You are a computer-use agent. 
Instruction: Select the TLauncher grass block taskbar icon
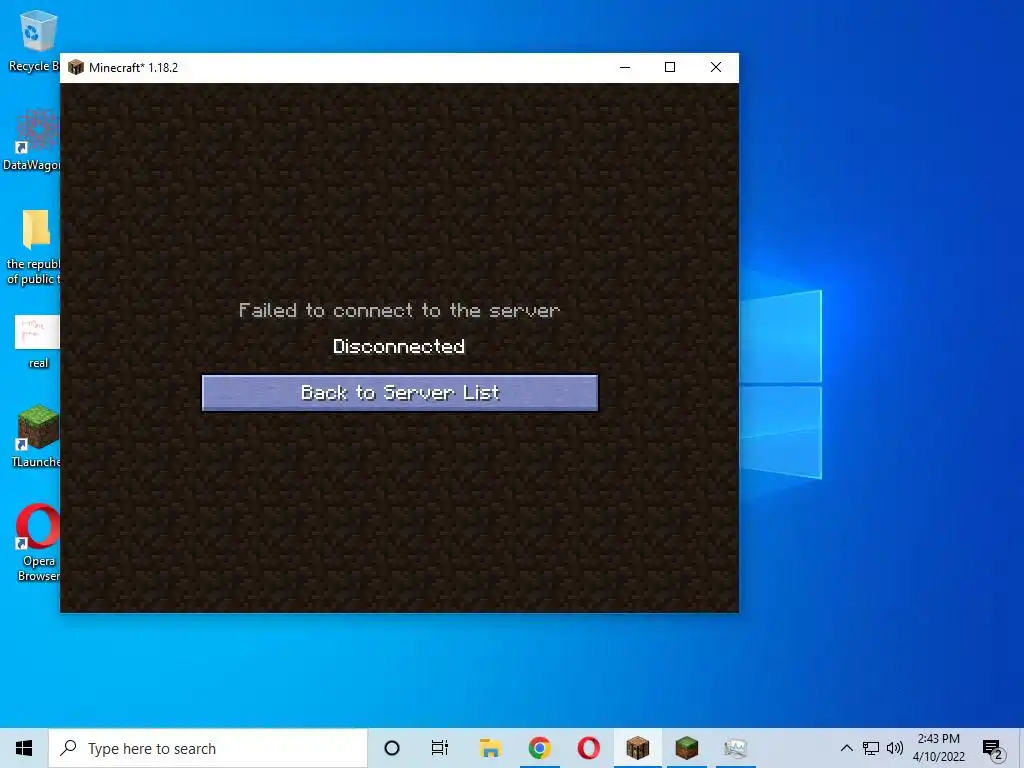(686, 748)
